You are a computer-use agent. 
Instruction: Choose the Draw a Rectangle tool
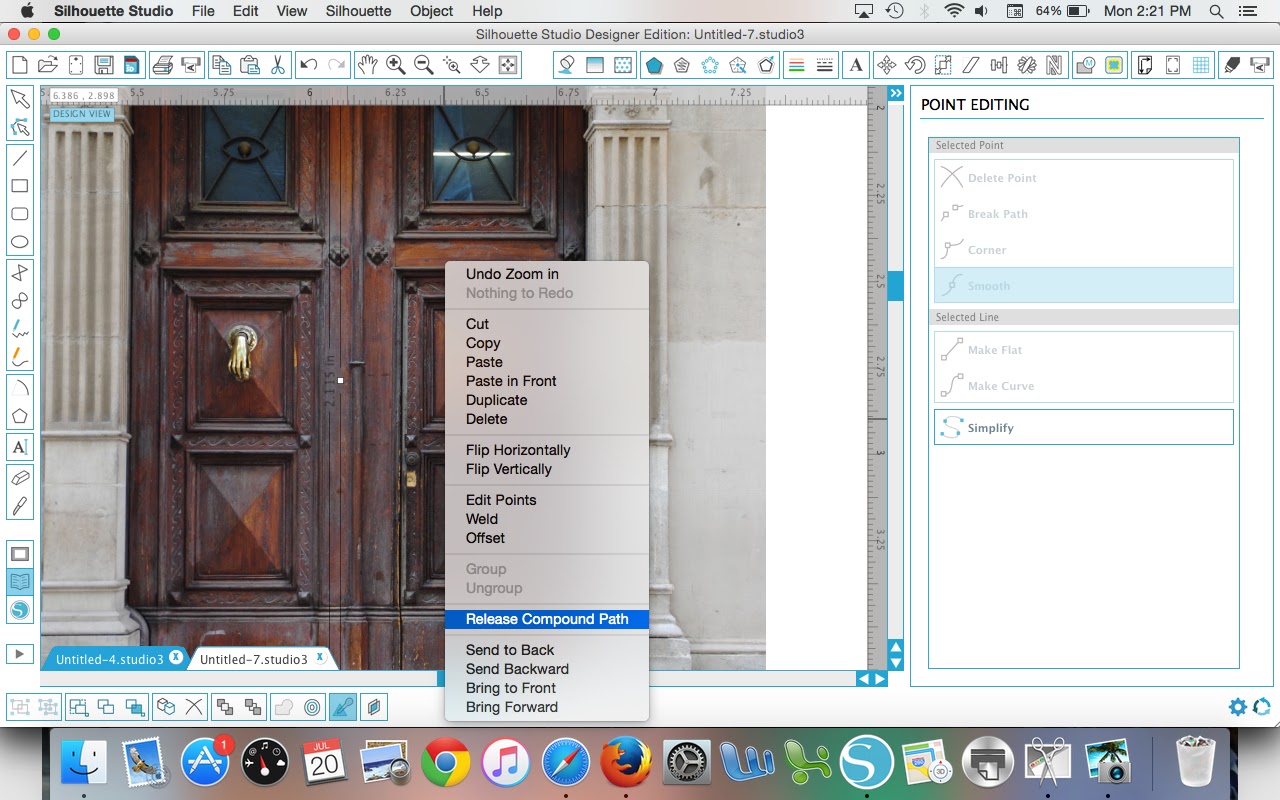coord(19,185)
